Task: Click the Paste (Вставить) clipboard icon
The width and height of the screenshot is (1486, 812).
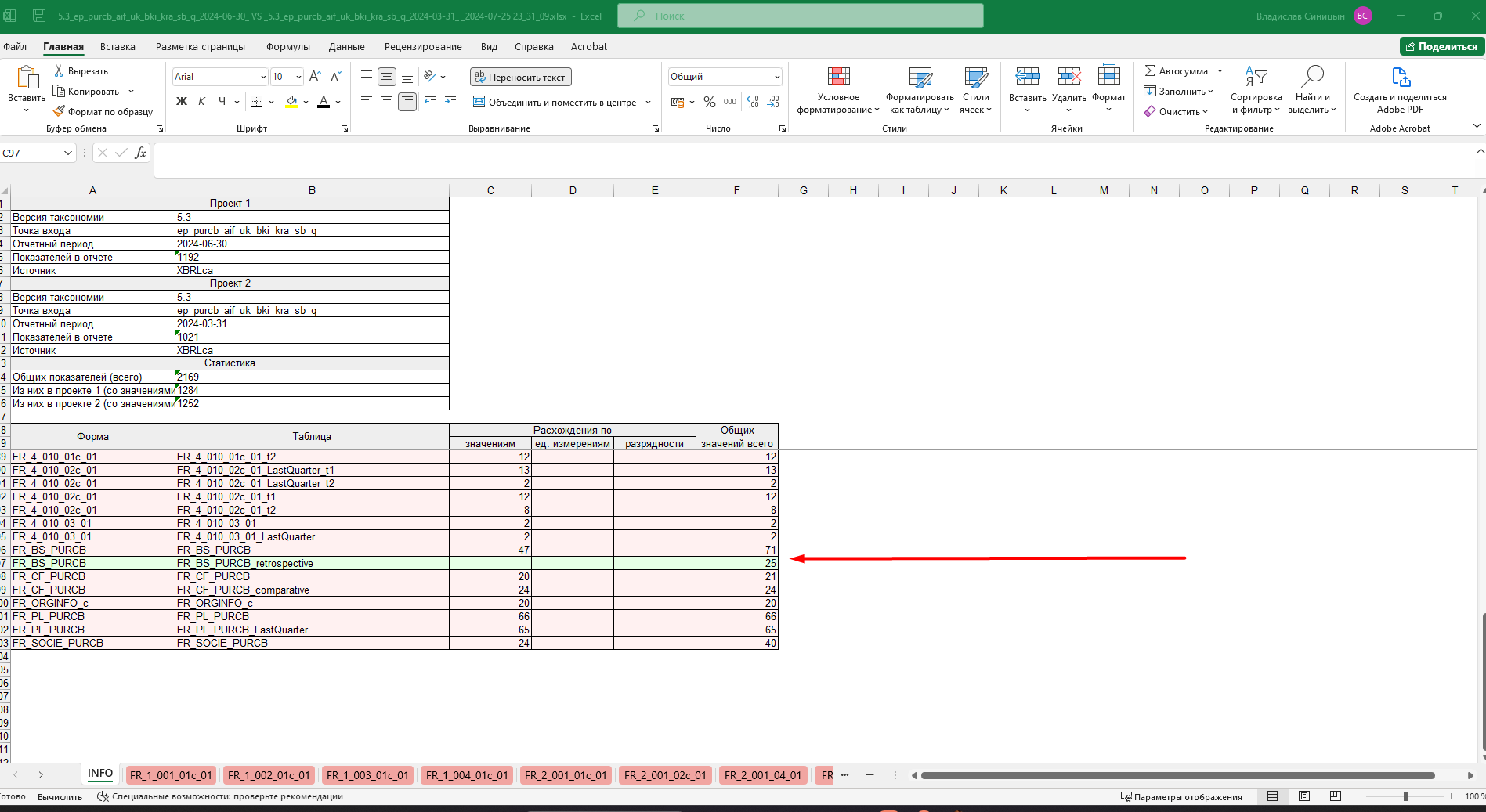Action: tap(27, 78)
